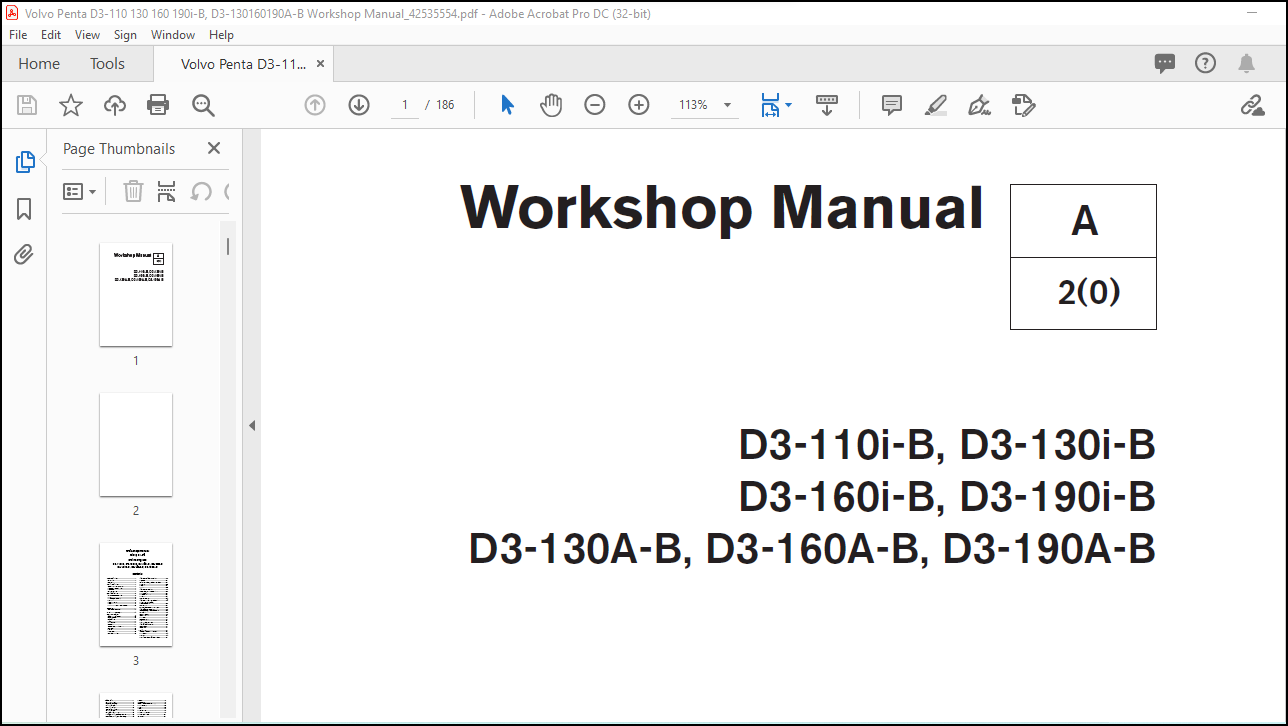The image size is (1288, 726).
Task: Click the Fit page width icon
Action: [769, 105]
